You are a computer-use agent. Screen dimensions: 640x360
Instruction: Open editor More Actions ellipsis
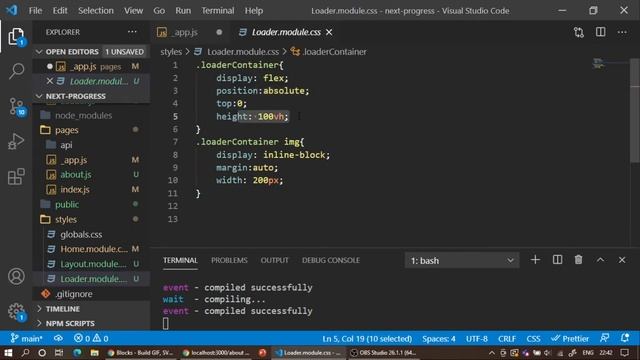(622, 32)
